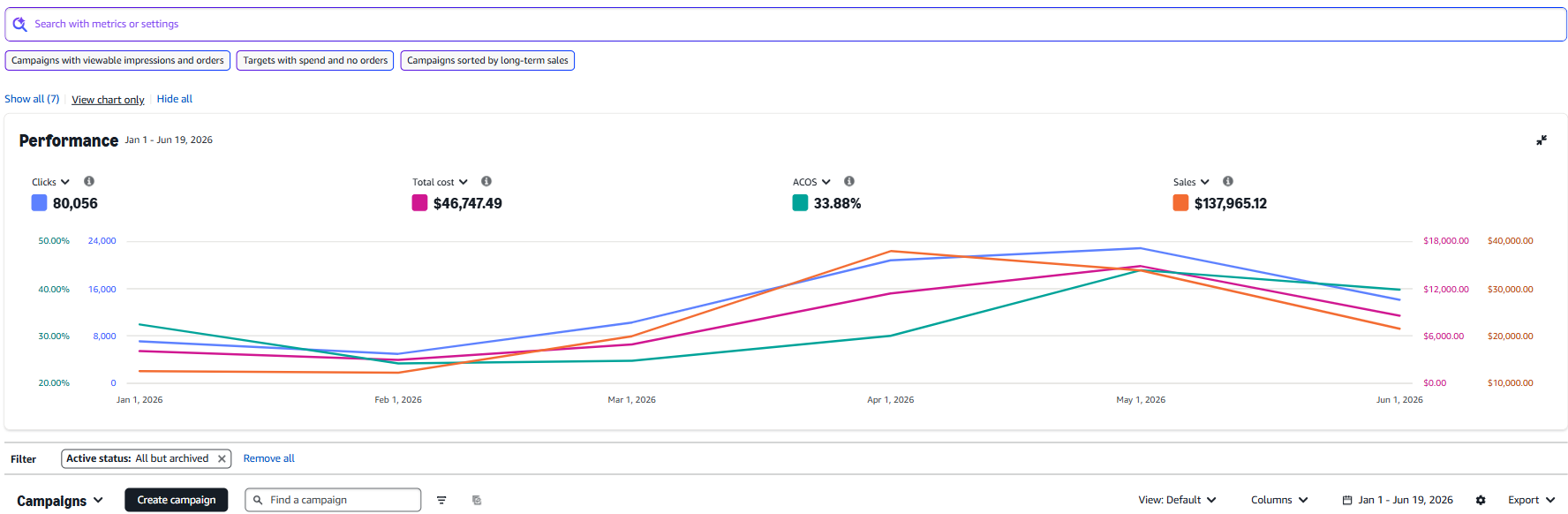1568x514 pixels.
Task: Remove the 'Active status: All but archived' filter
Action: [222, 459]
